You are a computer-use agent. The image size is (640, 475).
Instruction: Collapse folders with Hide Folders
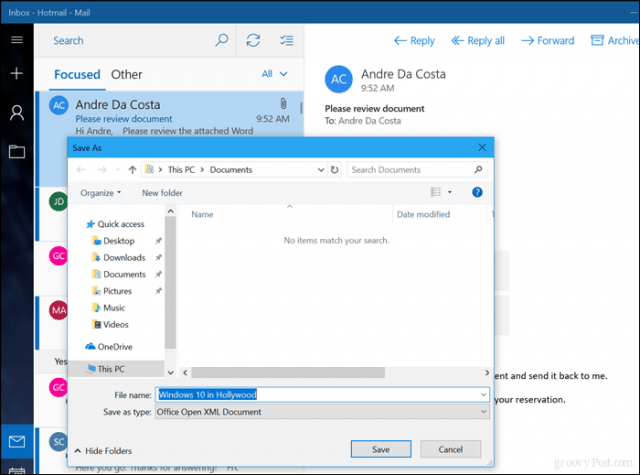coord(103,451)
